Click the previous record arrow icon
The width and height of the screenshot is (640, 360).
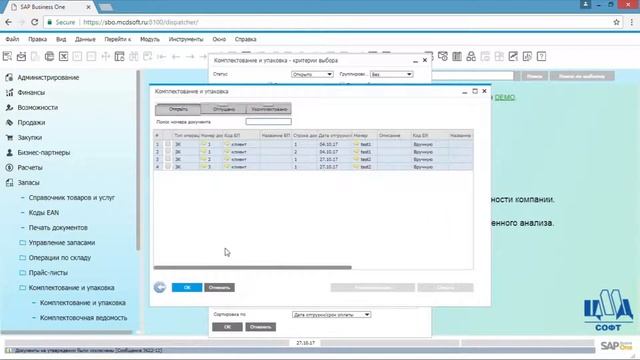click(176, 56)
